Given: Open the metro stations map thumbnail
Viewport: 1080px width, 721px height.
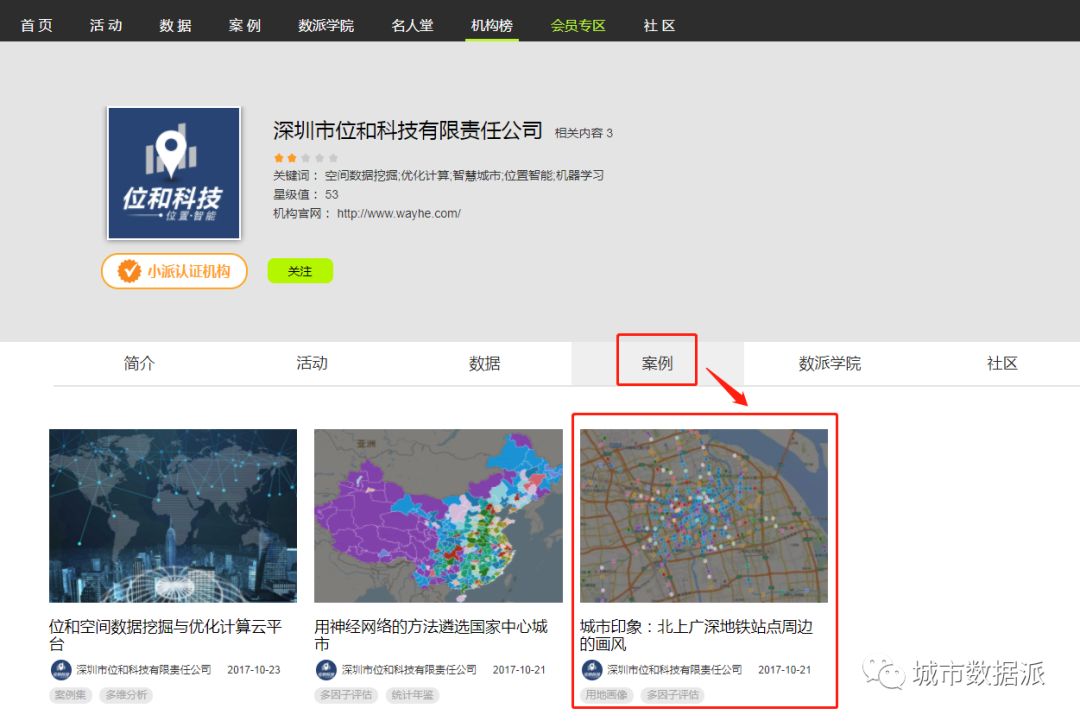Looking at the screenshot, I should pyautogui.click(x=703, y=516).
